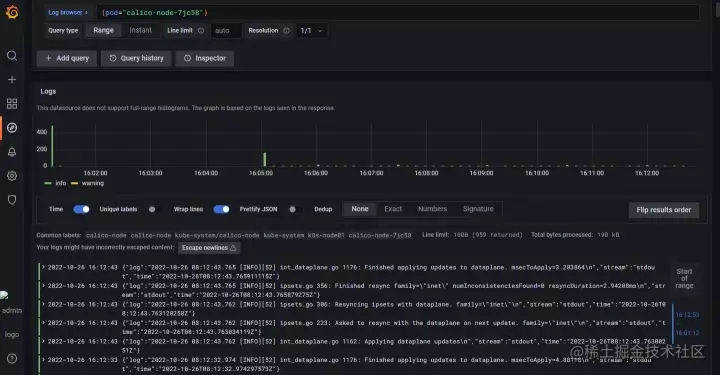Screen dimensions: 720x375
Task: Click the Line limit auto input field
Action: coord(226,31)
